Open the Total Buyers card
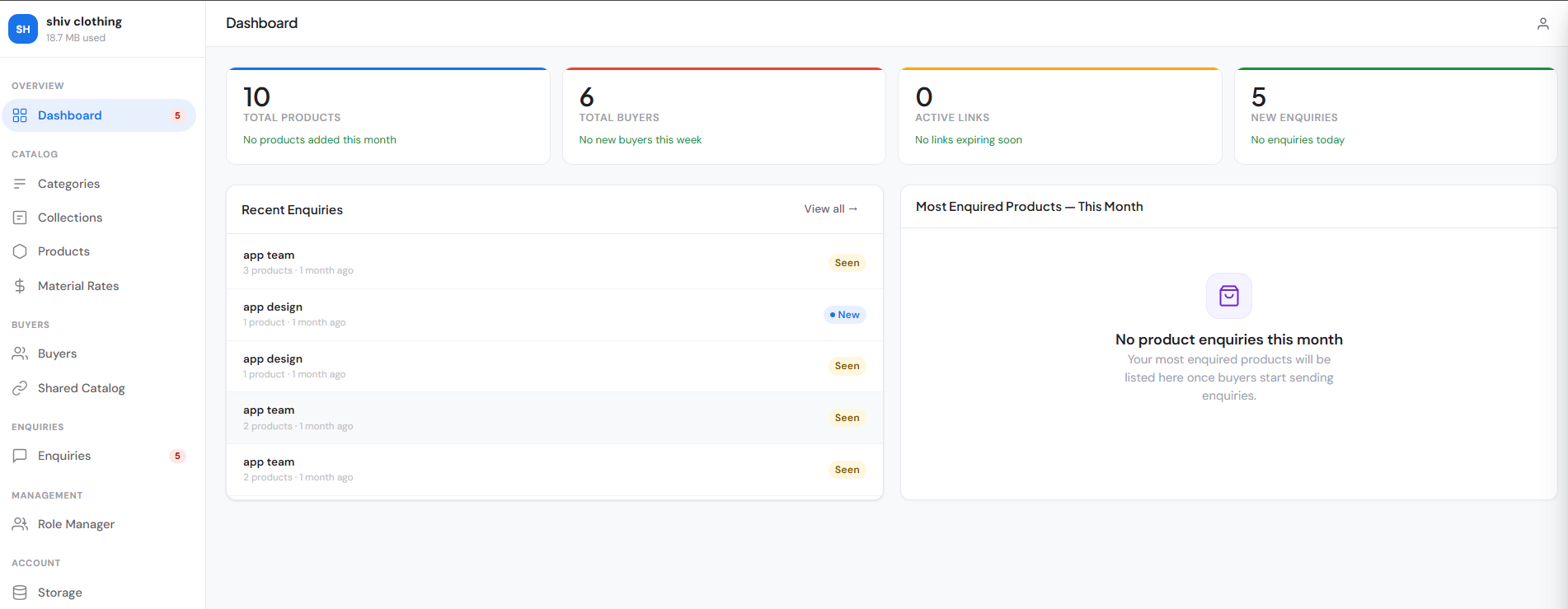The image size is (1568, 609). coord(724,116)
